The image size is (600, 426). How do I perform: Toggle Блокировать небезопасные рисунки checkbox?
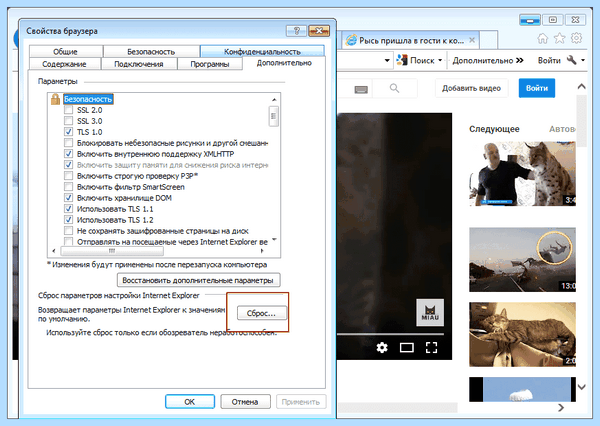(68, 143)
